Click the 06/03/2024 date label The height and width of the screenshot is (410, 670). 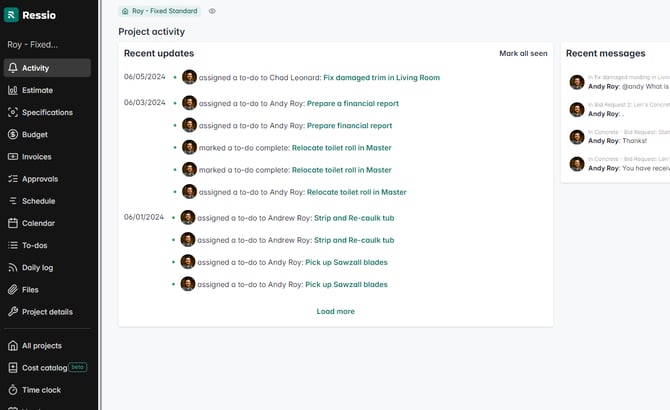(144, 102)
